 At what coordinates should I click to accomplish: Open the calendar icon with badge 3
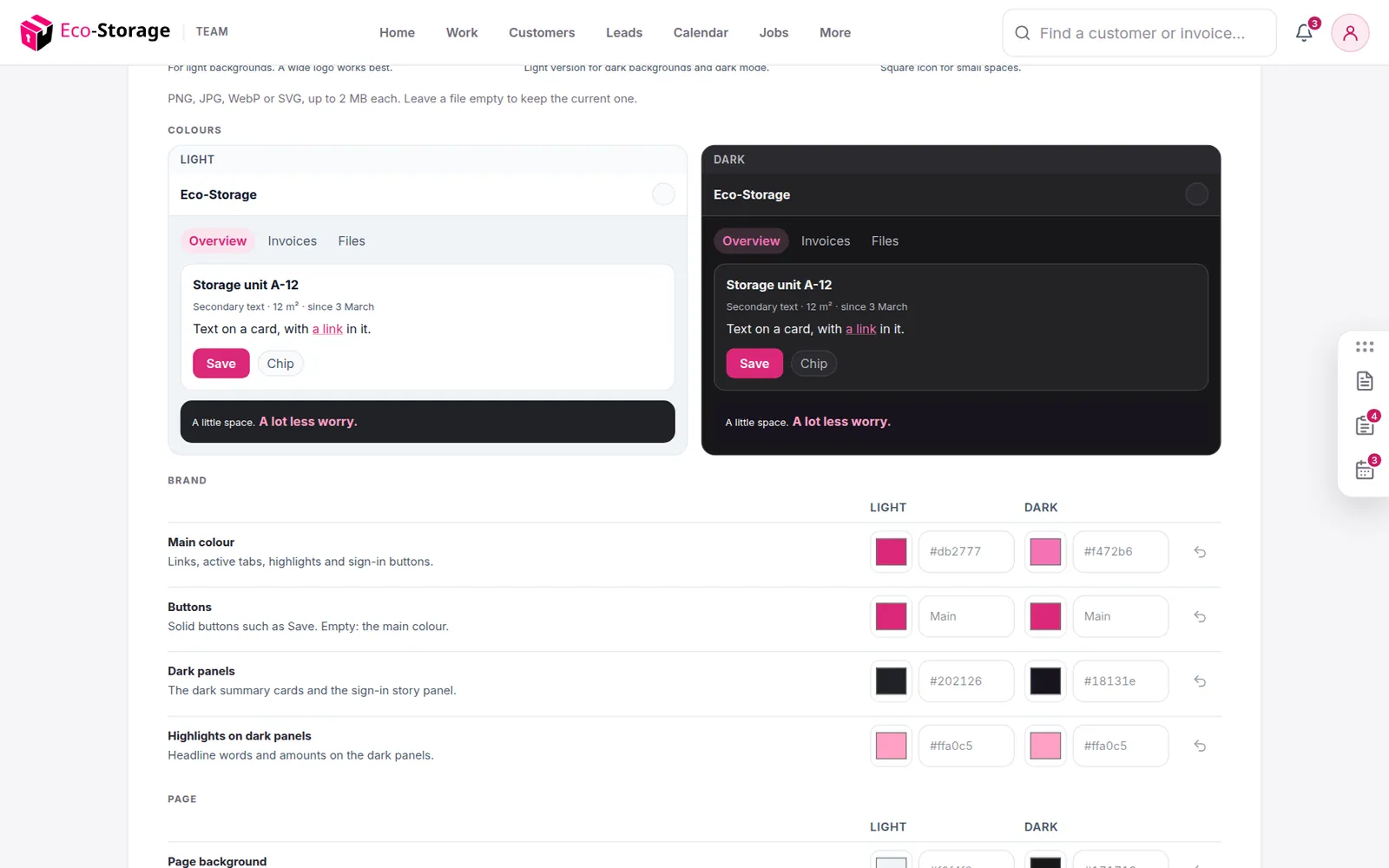pyautogui.click(x=1365, y=470)
